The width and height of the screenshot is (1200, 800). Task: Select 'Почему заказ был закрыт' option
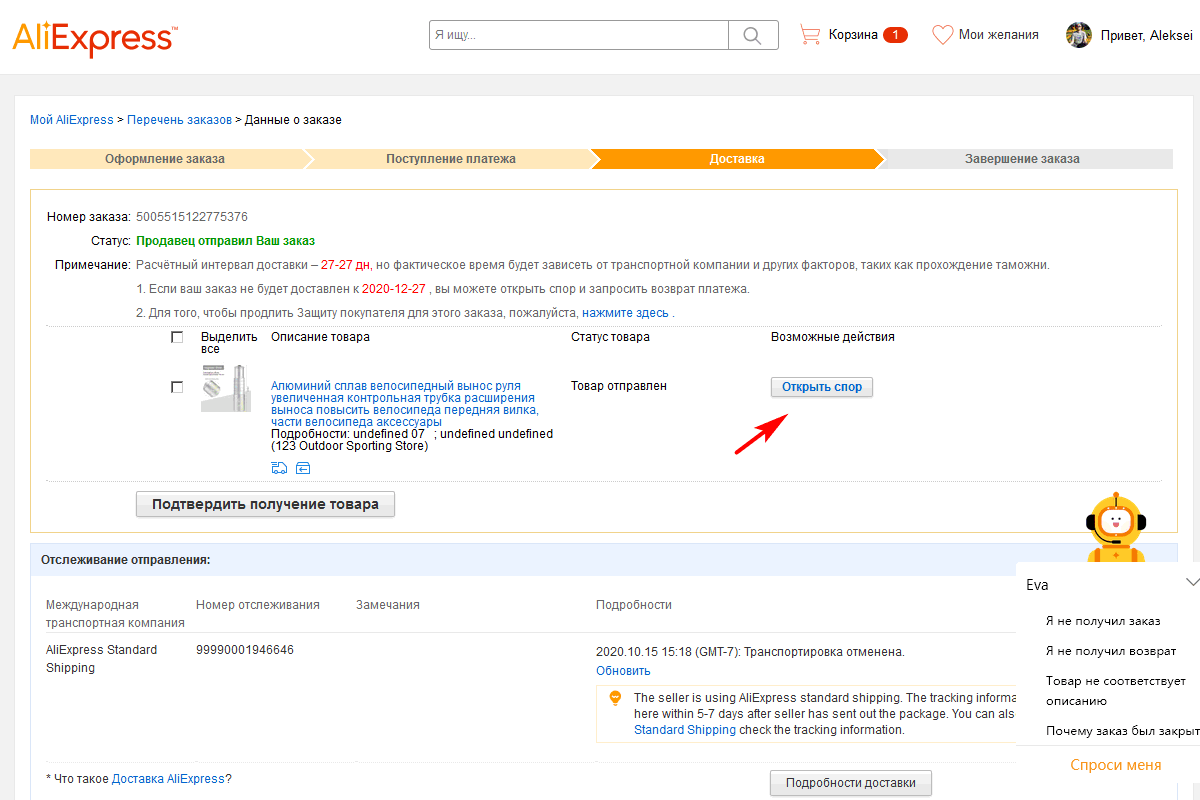pyautogui.click(x=1123, y=731)
